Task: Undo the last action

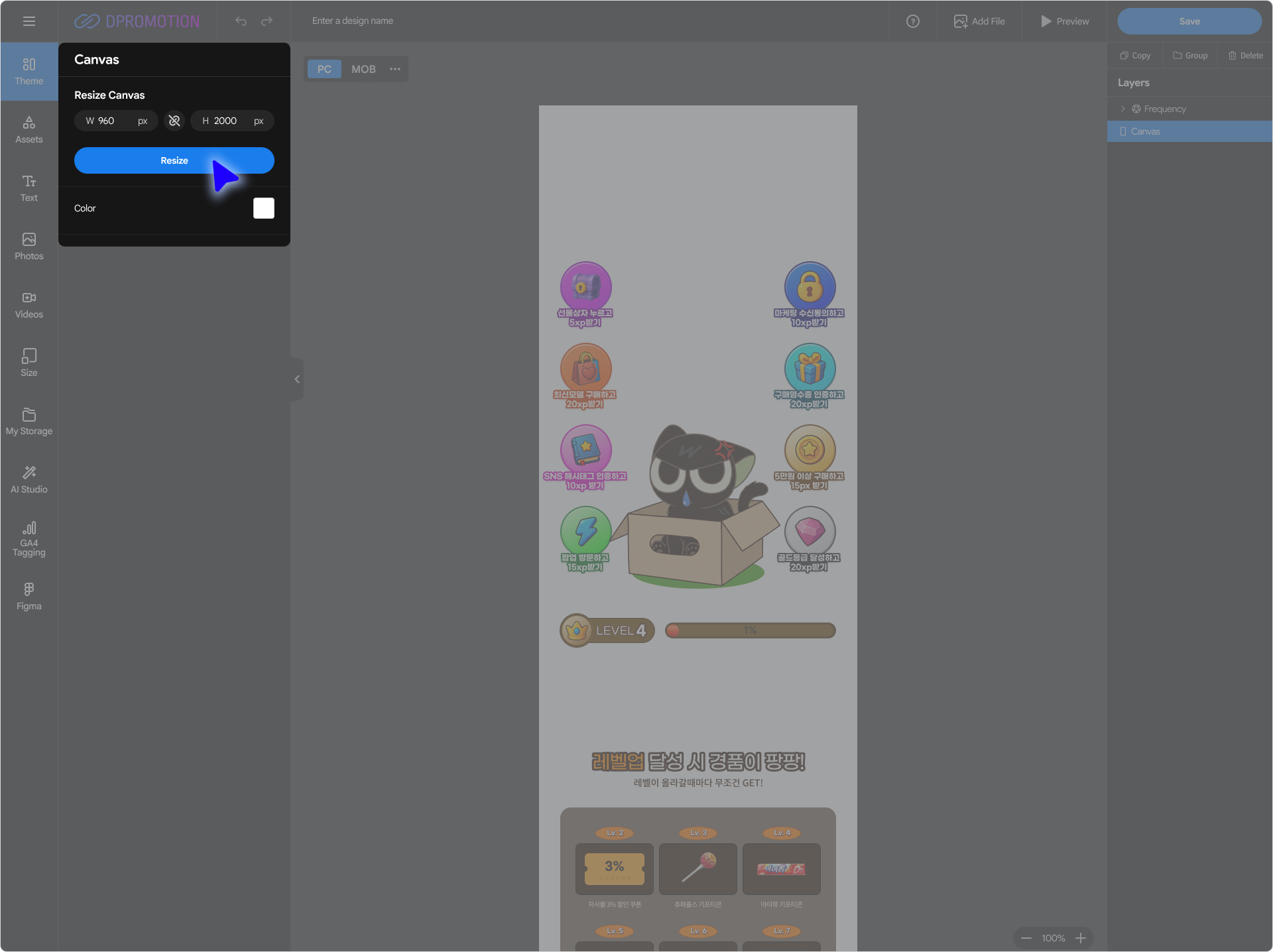Action: [x=241, y=21]
